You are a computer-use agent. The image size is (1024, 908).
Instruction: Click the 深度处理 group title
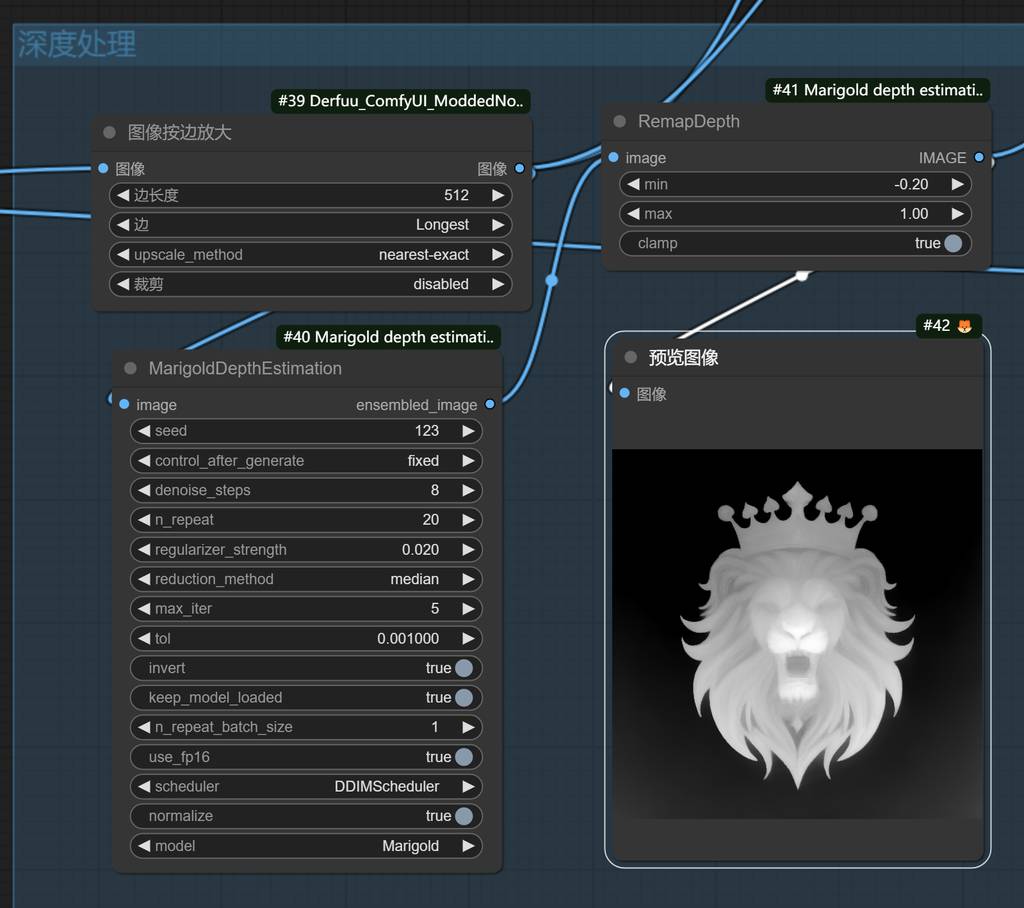[77, 44]
